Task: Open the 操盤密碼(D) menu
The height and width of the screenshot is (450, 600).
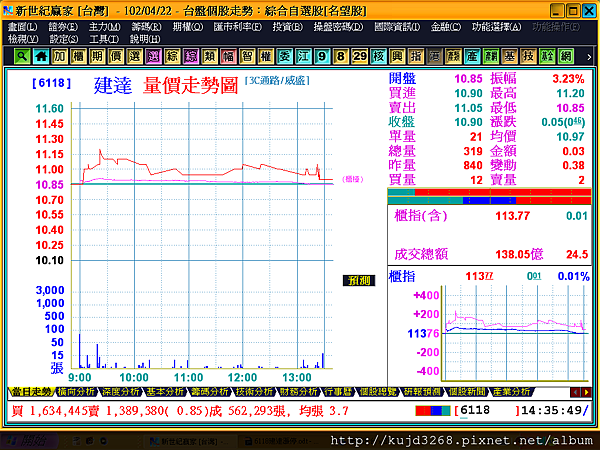Action: (338, 27)
